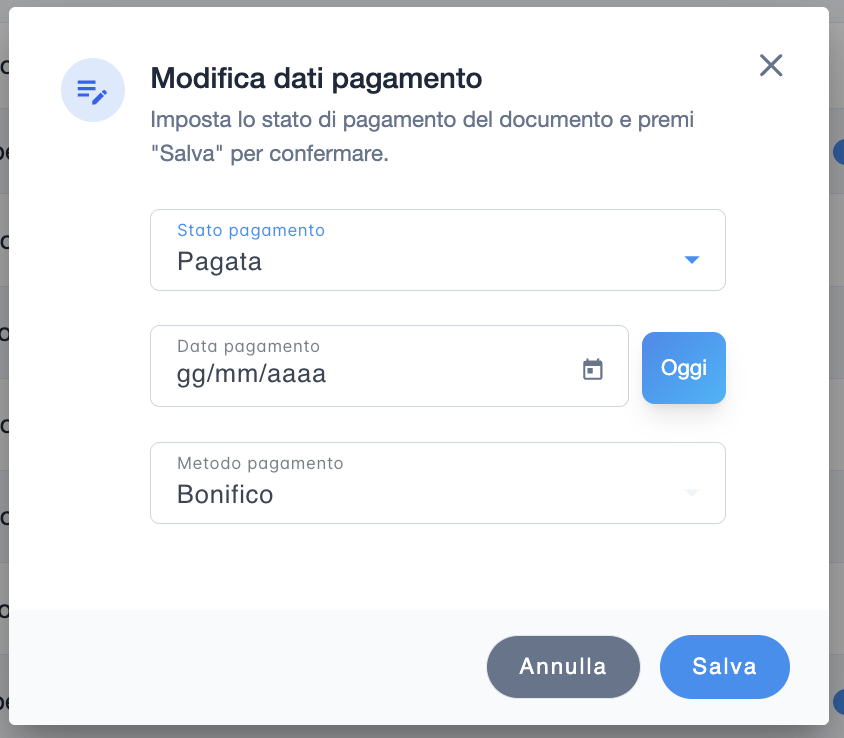Image resolution: width=844 pixels, height=738 pixels.
Task: Open the Stato pagamento combo box
Action: pos(437,250)
